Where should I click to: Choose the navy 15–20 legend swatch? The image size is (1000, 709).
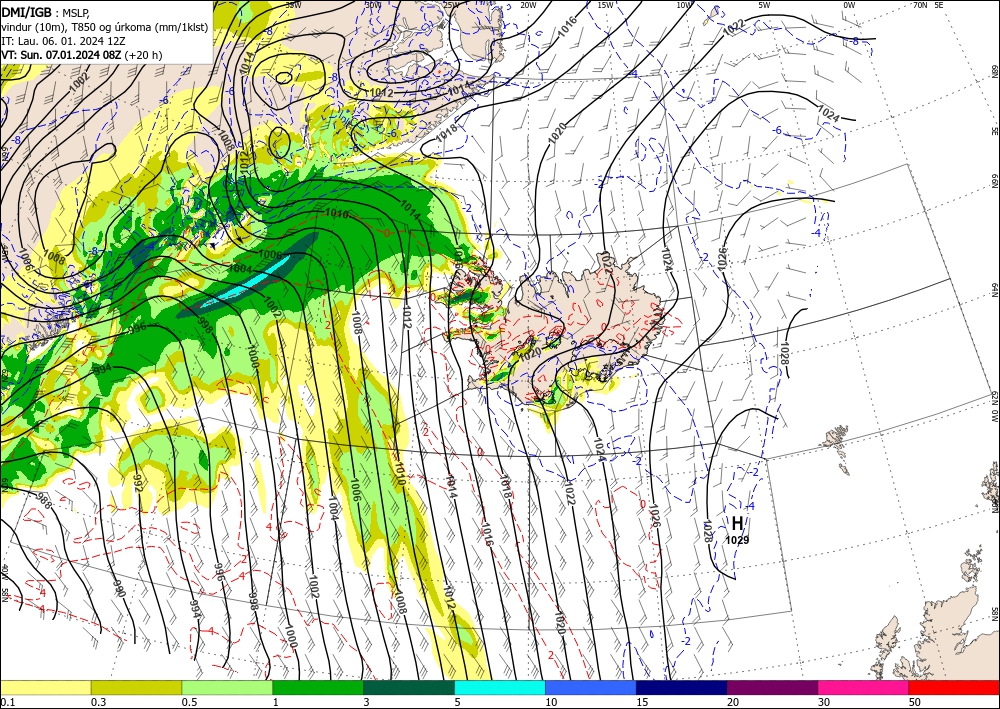coord(682,687)
